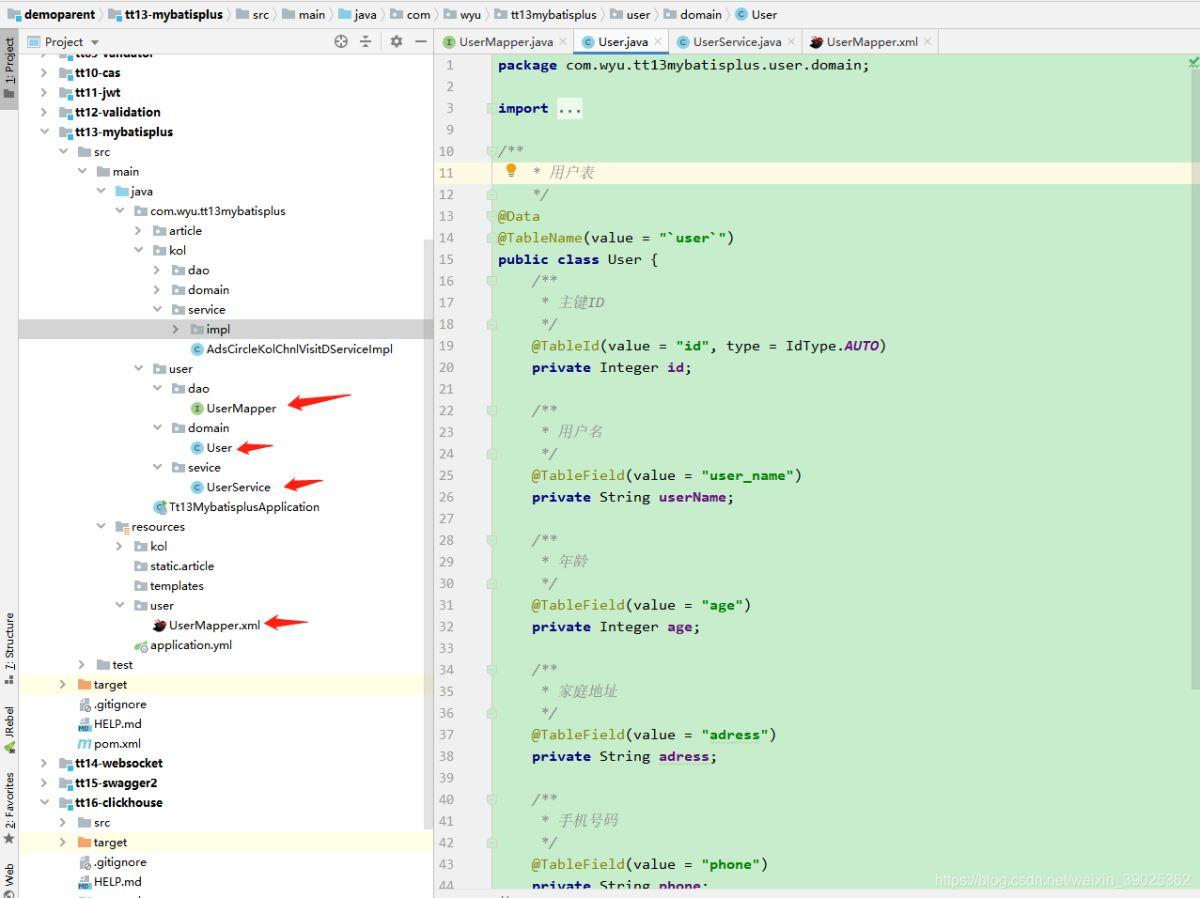
Task: Switch to the UserMapper.xml tab
Action: (871, 41)
